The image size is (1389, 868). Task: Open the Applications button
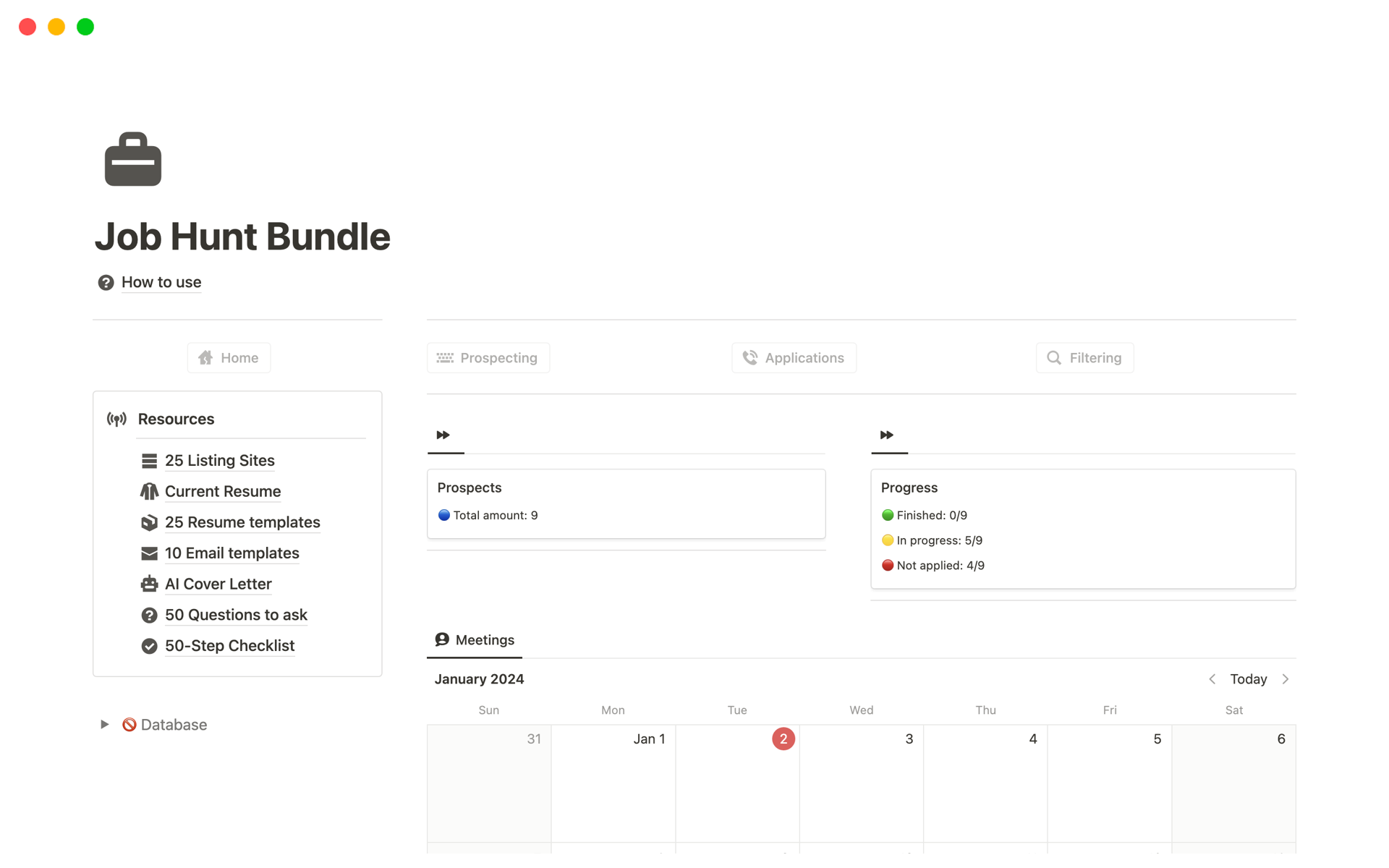[x=794, y=358]
